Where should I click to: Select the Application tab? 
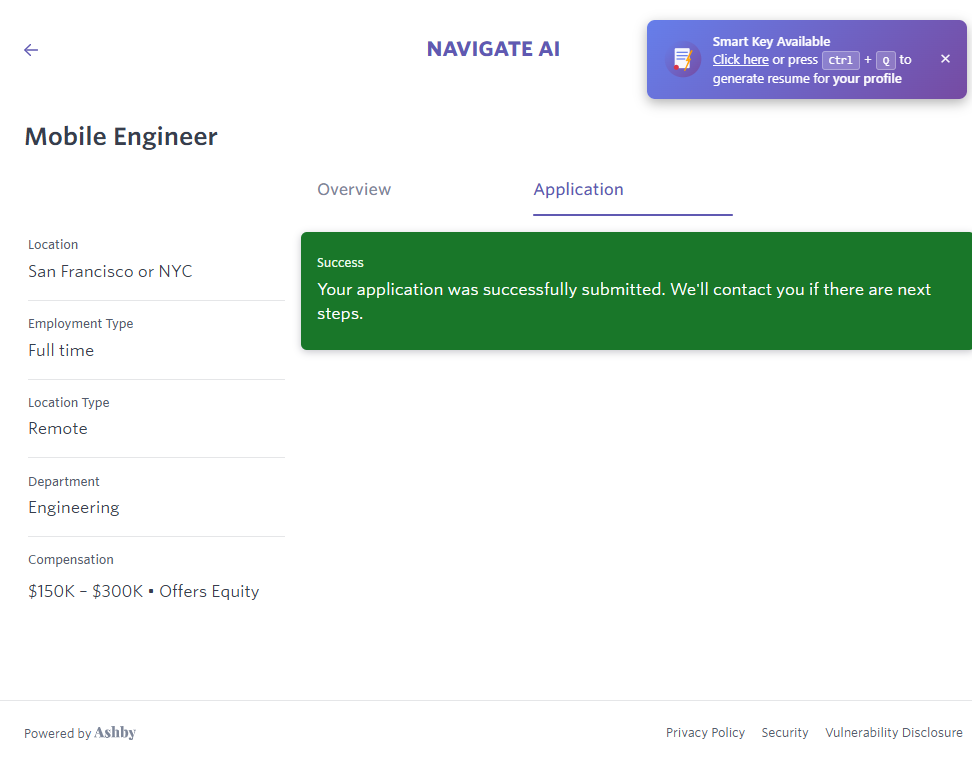pos(578,190)
